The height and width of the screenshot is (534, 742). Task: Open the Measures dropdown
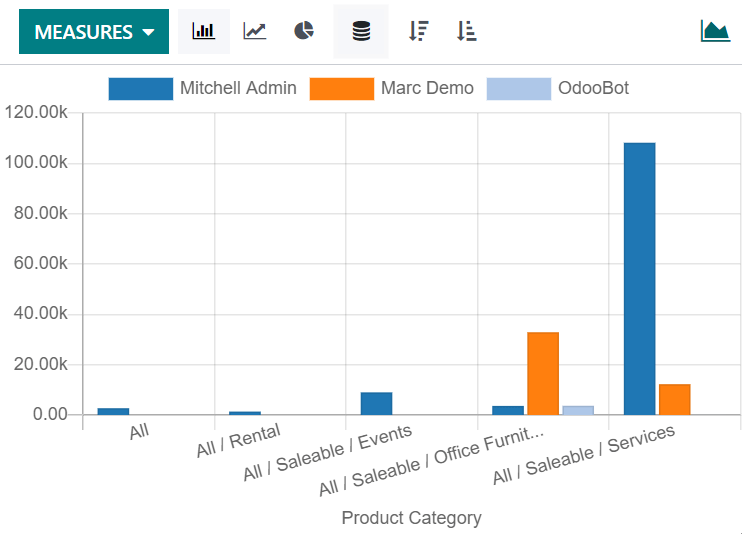pos(94,32)
